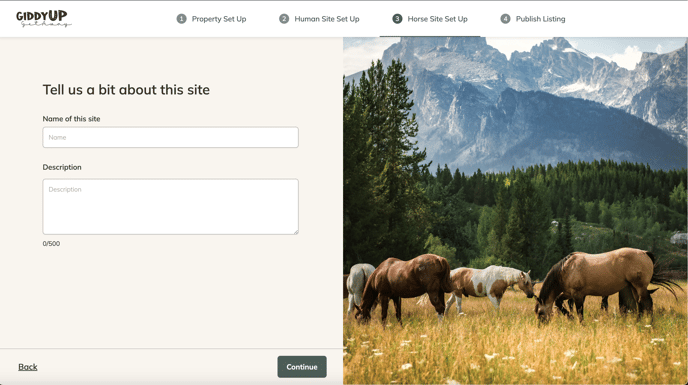Click the step 1 circle icon
Image resolution: width=688 pixels, height=385 pixels.
(x=182, y=19)
